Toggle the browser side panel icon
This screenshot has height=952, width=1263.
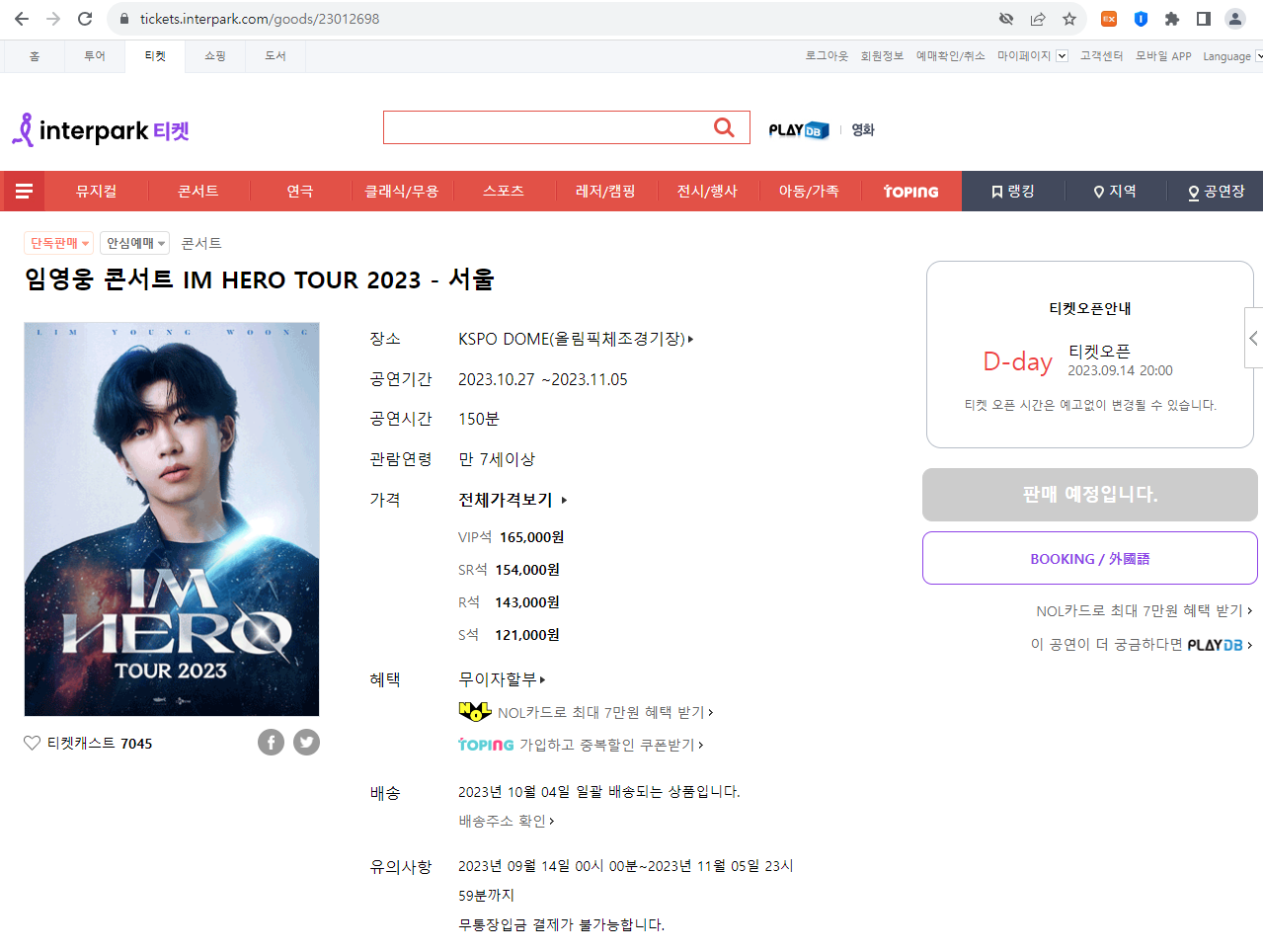coord(1204,19)
